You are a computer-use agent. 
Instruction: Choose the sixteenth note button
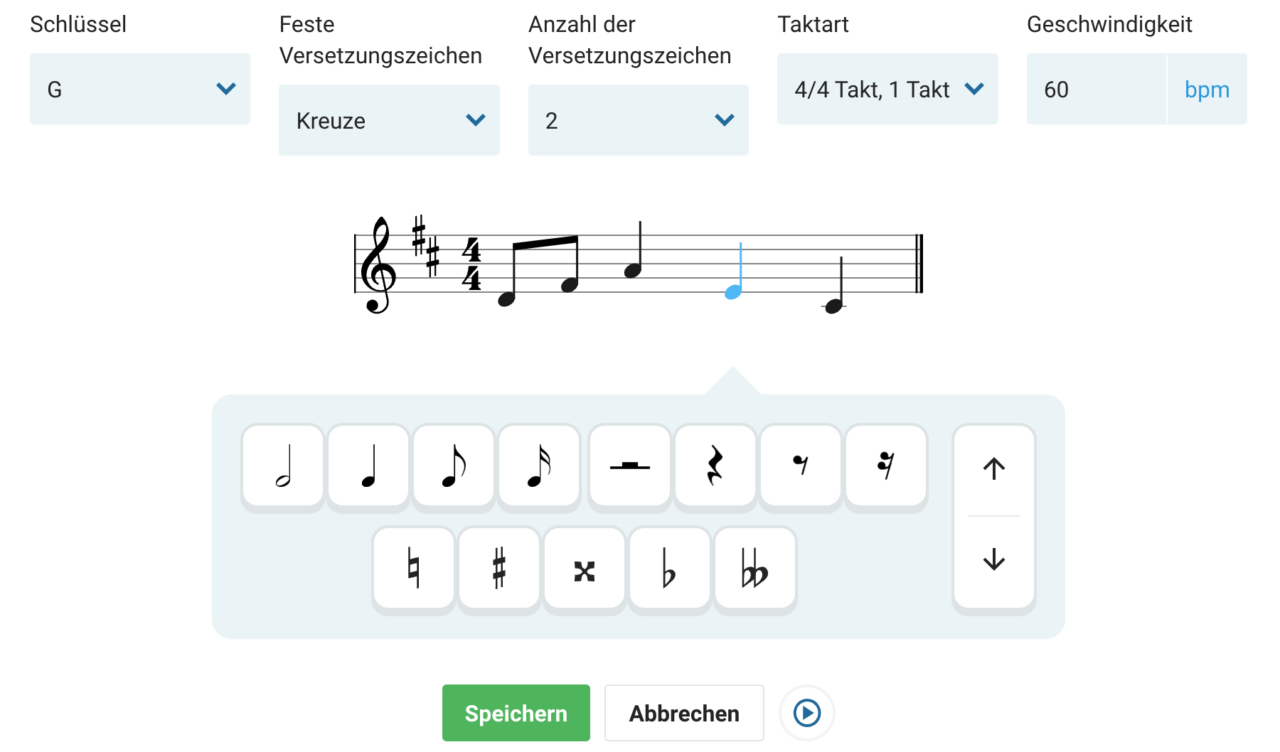click(x=540, y=466)
